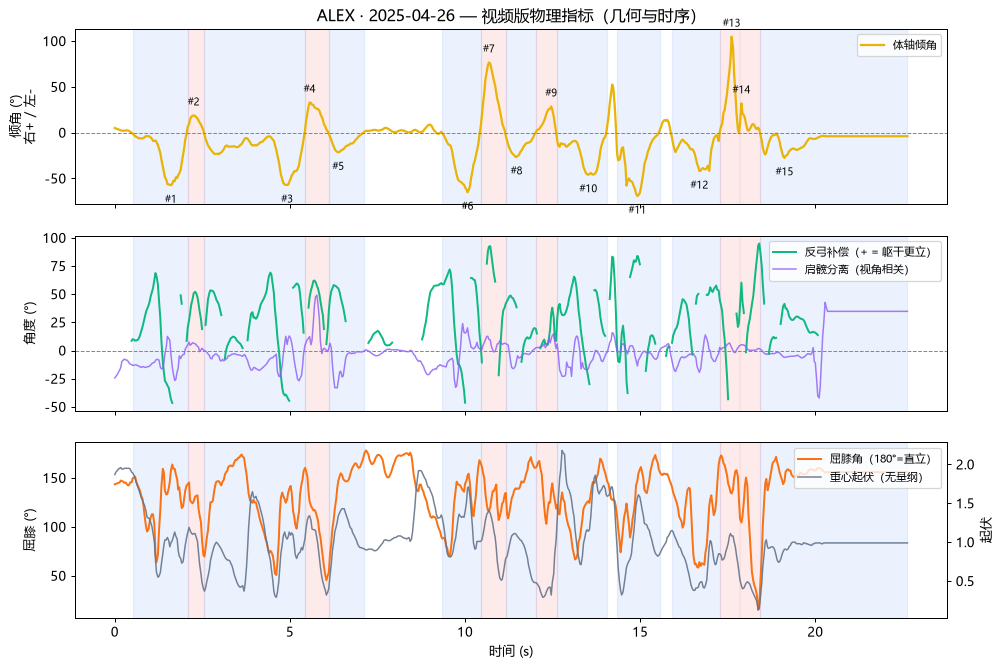This screenshot has width=1002, height=668.
Task: Select peak marker #15
Action: 784,171
